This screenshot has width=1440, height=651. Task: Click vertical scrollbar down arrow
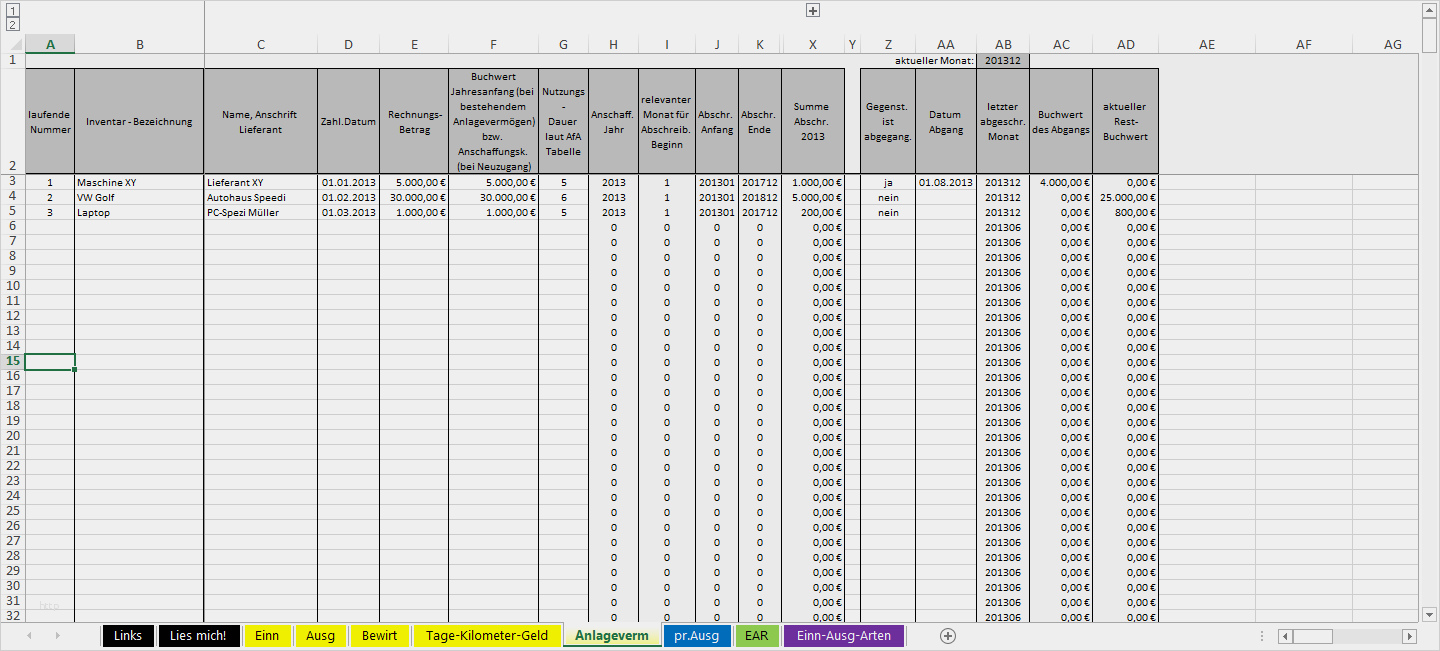coord(1430,615)
